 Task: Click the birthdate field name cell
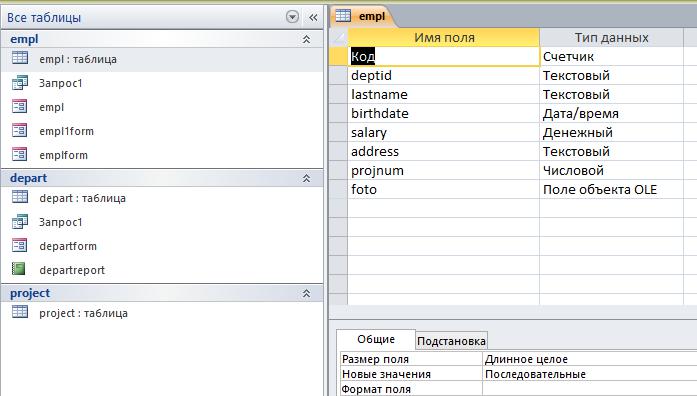point(444,114)
